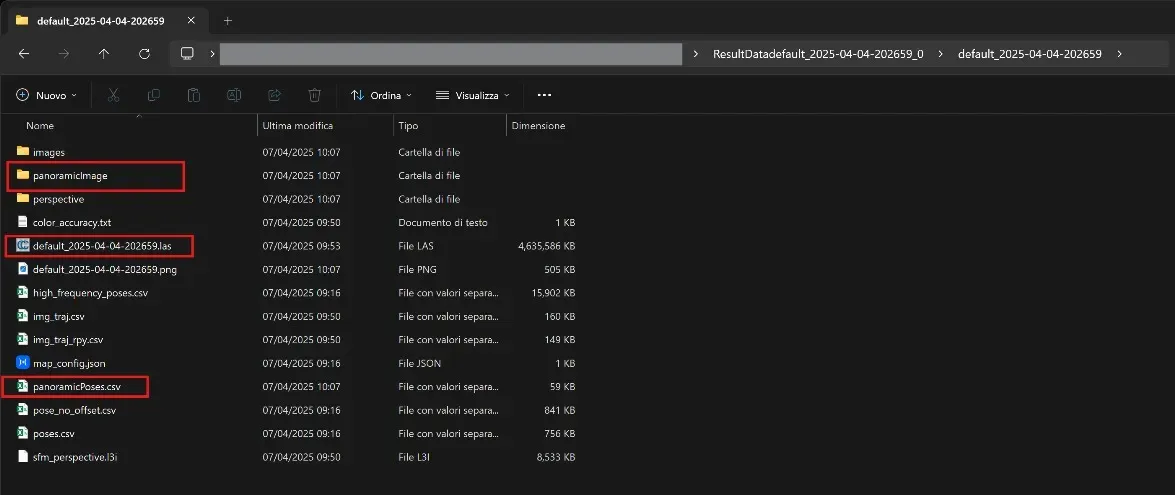The height and width of the screenshot is (495, 1175).
Task: Sort by Ultima modifica column header
Action: point(297,126)
